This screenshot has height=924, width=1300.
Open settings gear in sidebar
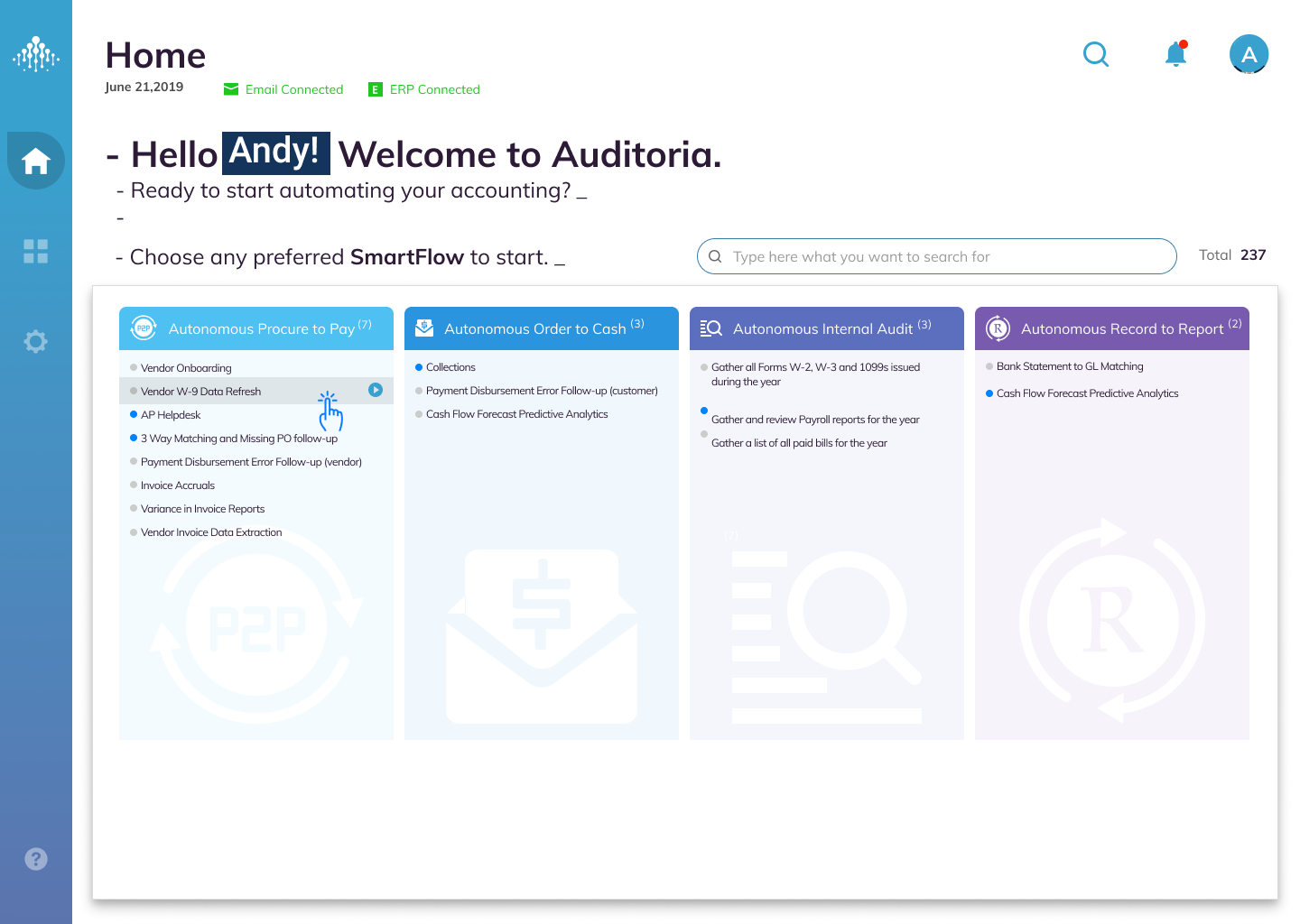36,341
